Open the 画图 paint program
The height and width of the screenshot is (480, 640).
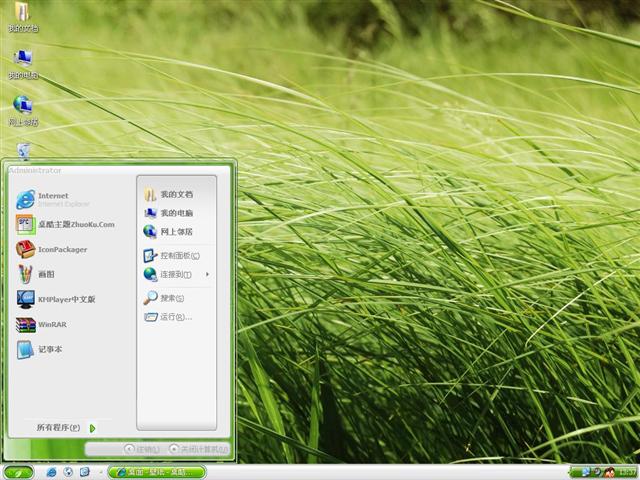coord(45,274)
